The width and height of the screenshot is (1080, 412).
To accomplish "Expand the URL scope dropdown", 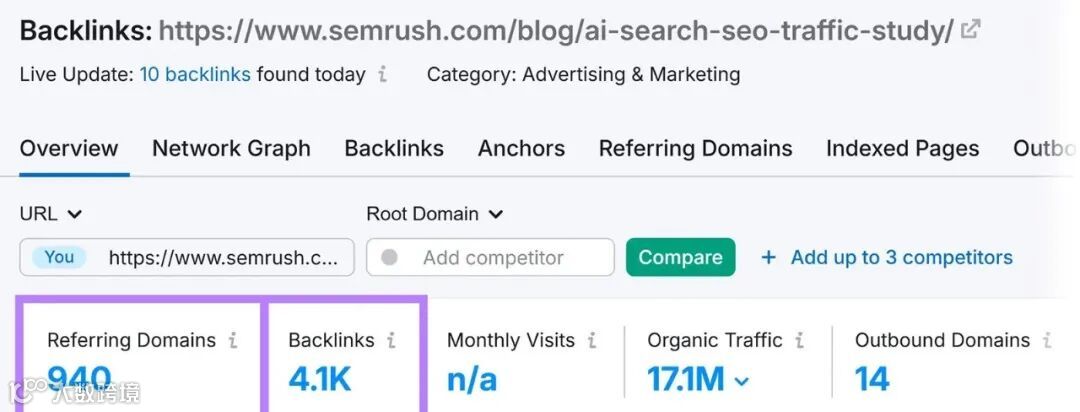I will pyautogui.click(x=74, y=214).
